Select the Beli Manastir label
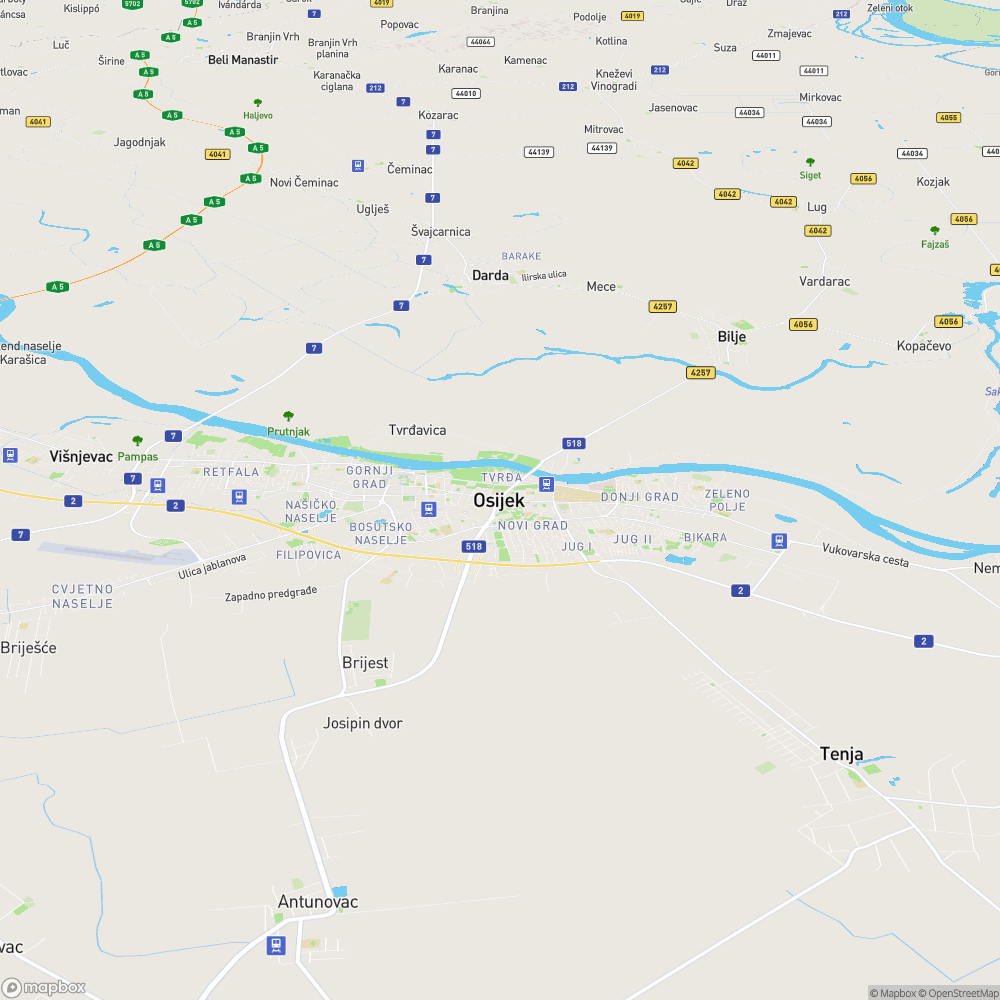 pos(243,60)
